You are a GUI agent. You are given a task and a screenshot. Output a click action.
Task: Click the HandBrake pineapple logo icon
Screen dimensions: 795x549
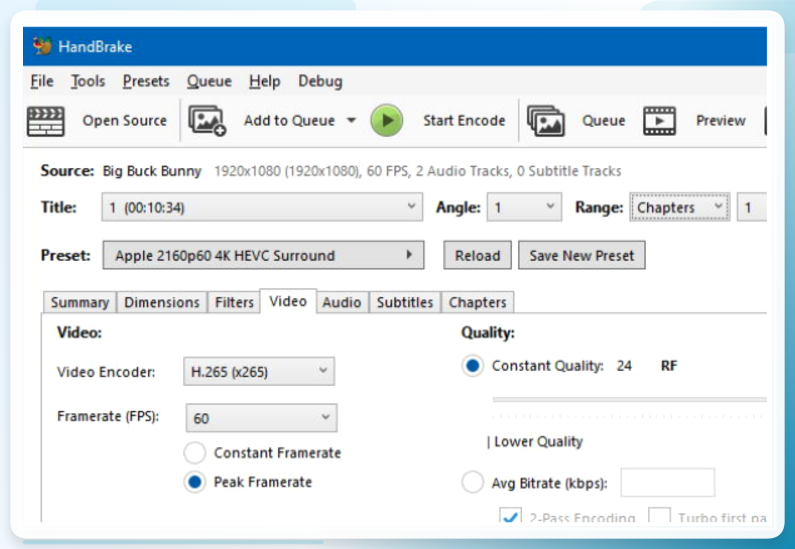pyautogui.click(x=42, y=46)
